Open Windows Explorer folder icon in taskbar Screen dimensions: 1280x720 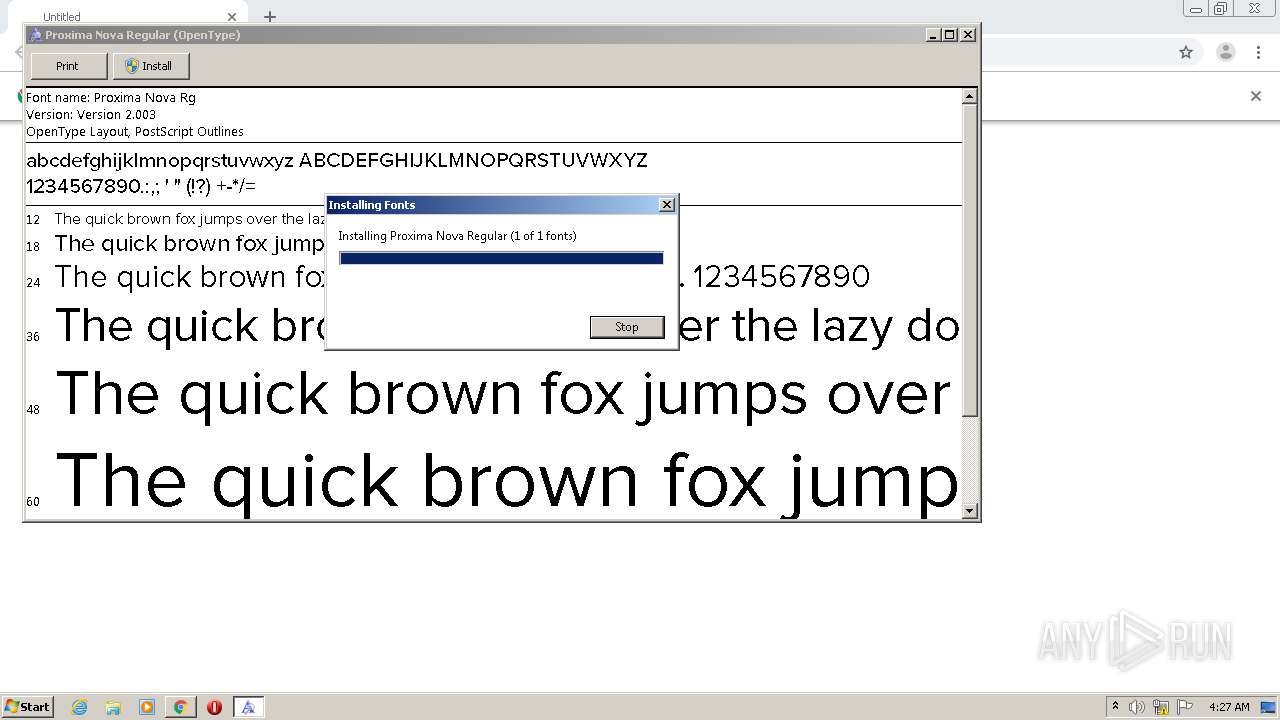[113, 707]
